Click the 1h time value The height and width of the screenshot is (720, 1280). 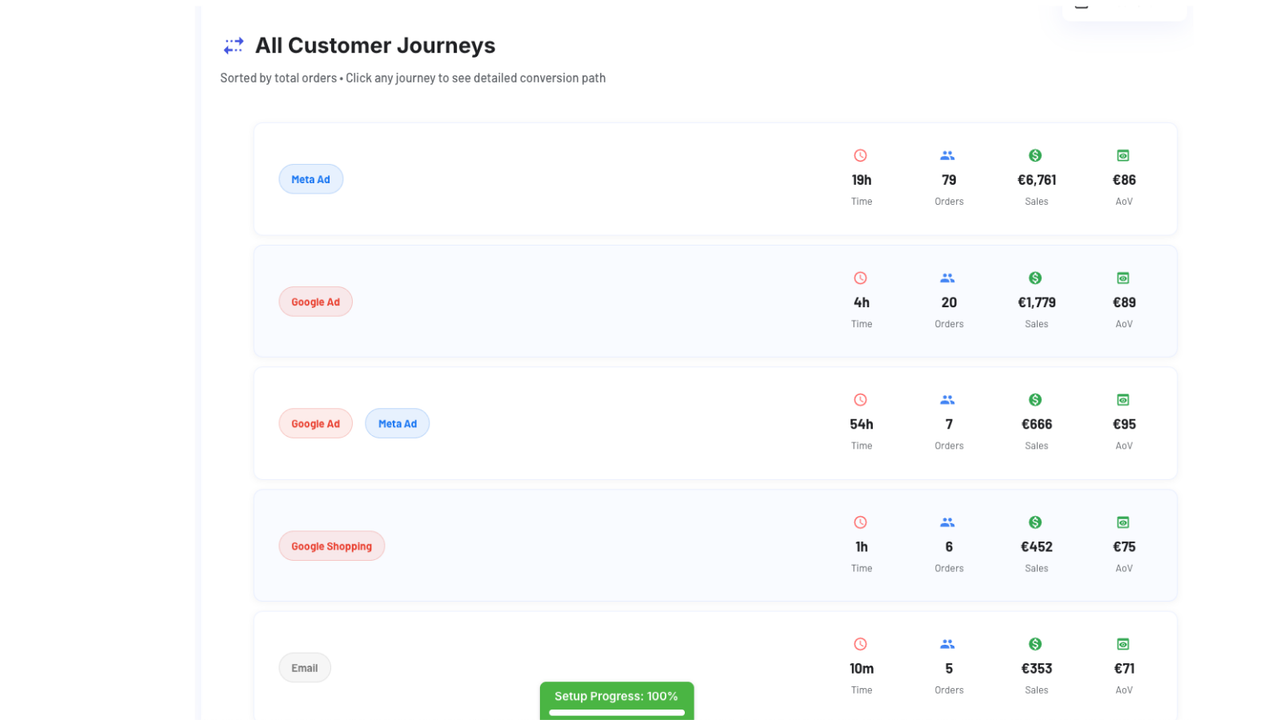(x=861, y=547)
